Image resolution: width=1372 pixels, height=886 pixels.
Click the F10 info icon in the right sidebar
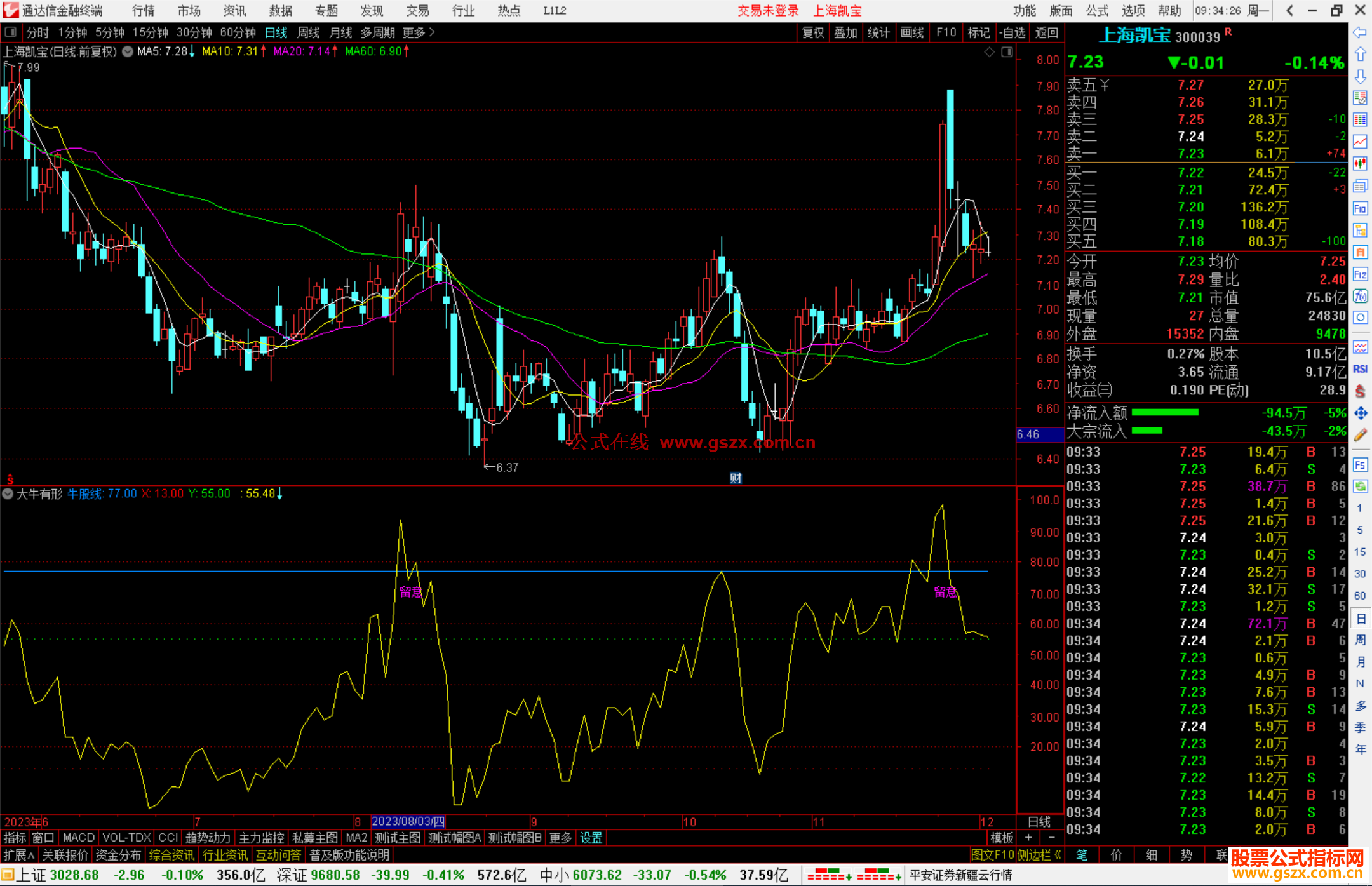pos(1360,208)
